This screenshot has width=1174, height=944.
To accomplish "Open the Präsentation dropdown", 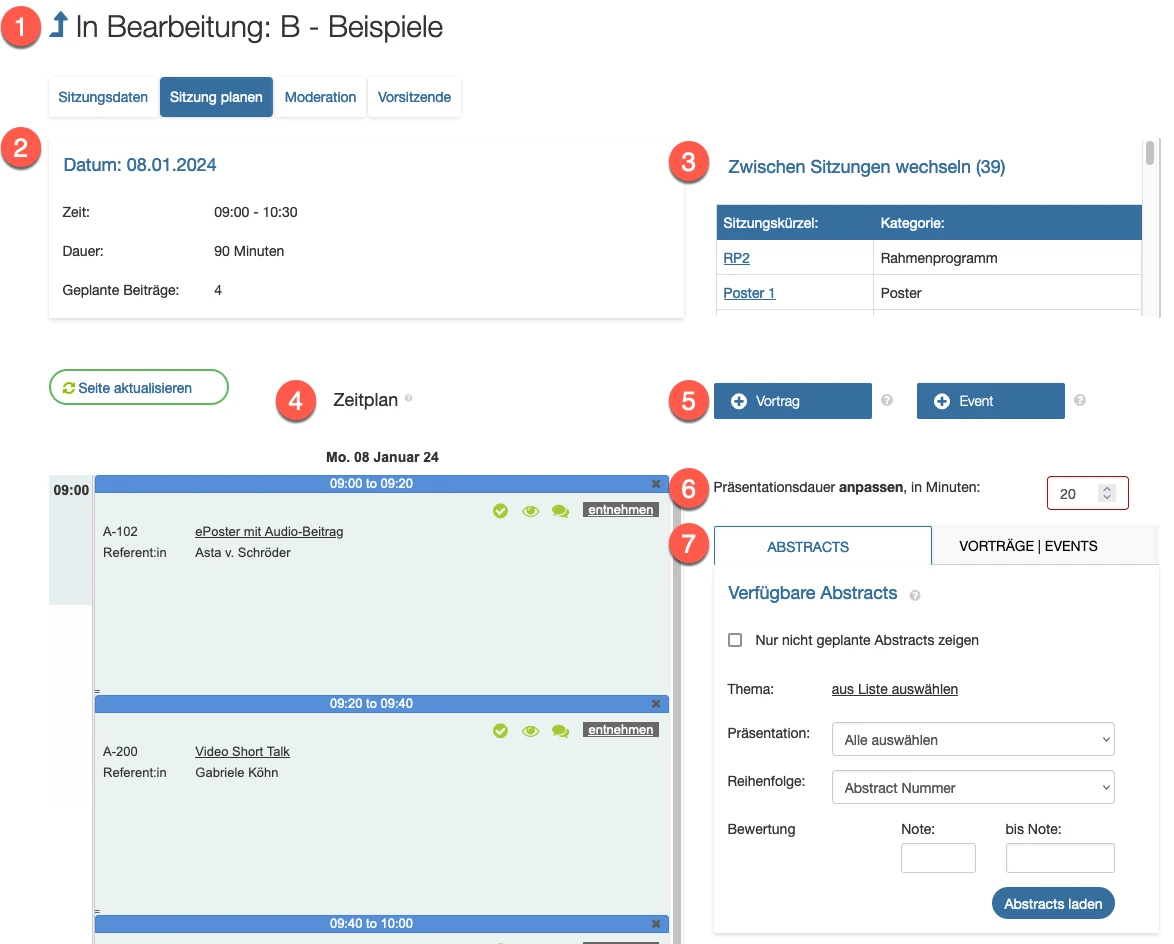I will pyautogui.click(x=972, y=740).
